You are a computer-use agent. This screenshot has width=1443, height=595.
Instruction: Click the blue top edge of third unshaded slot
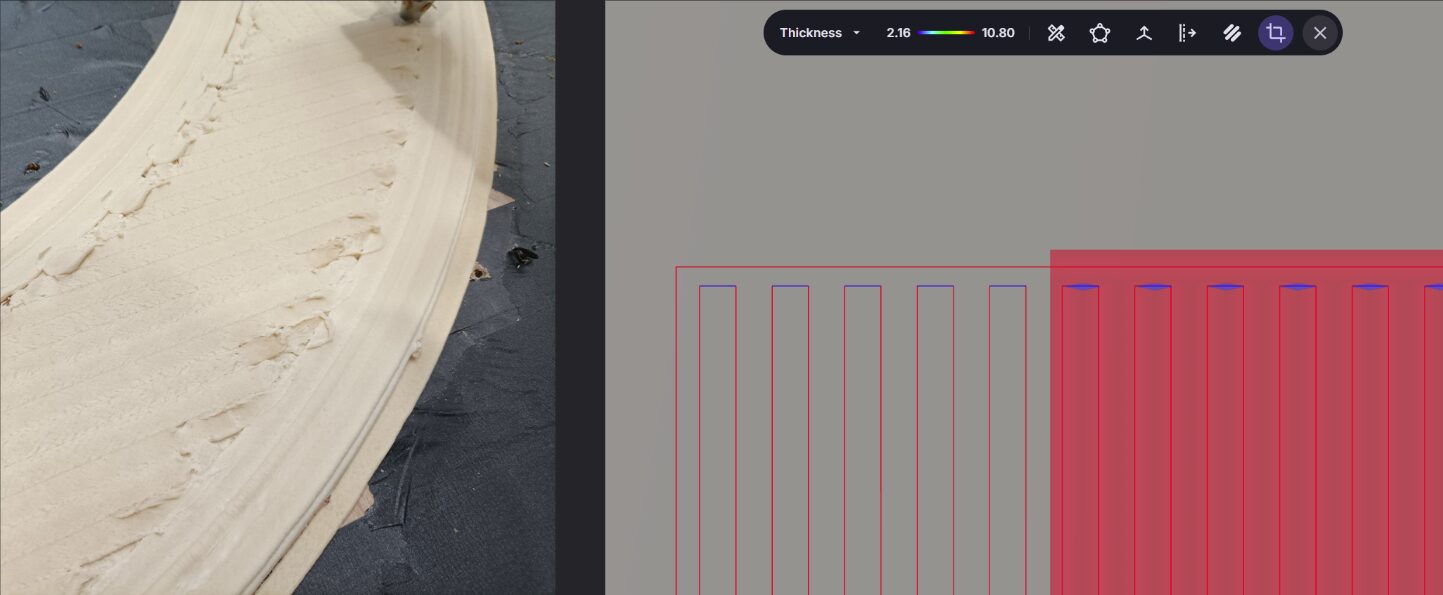coord(862,286)
